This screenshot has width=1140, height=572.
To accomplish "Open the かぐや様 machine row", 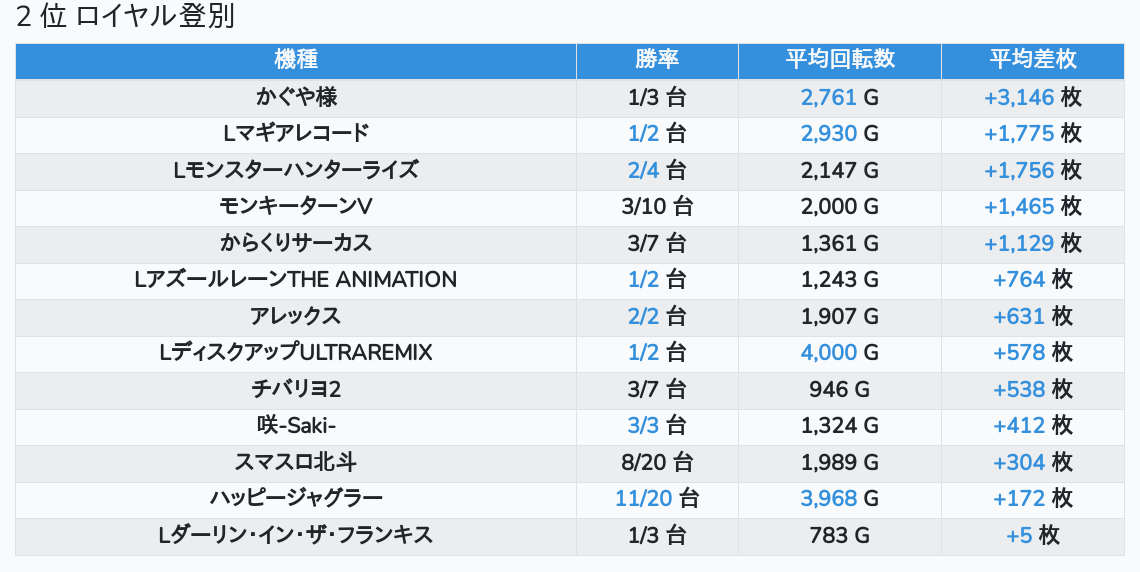I will [296, 97].
